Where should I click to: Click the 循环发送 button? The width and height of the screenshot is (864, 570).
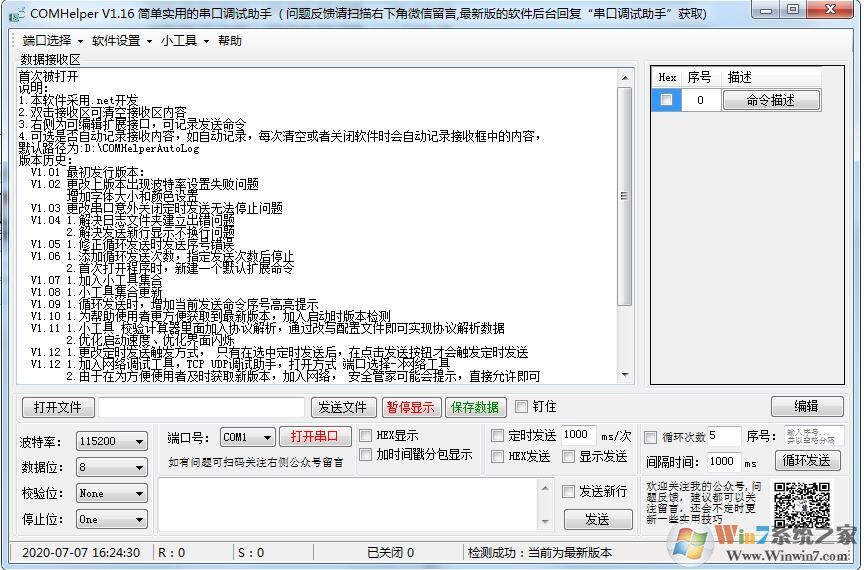click(x=807, y=460)
